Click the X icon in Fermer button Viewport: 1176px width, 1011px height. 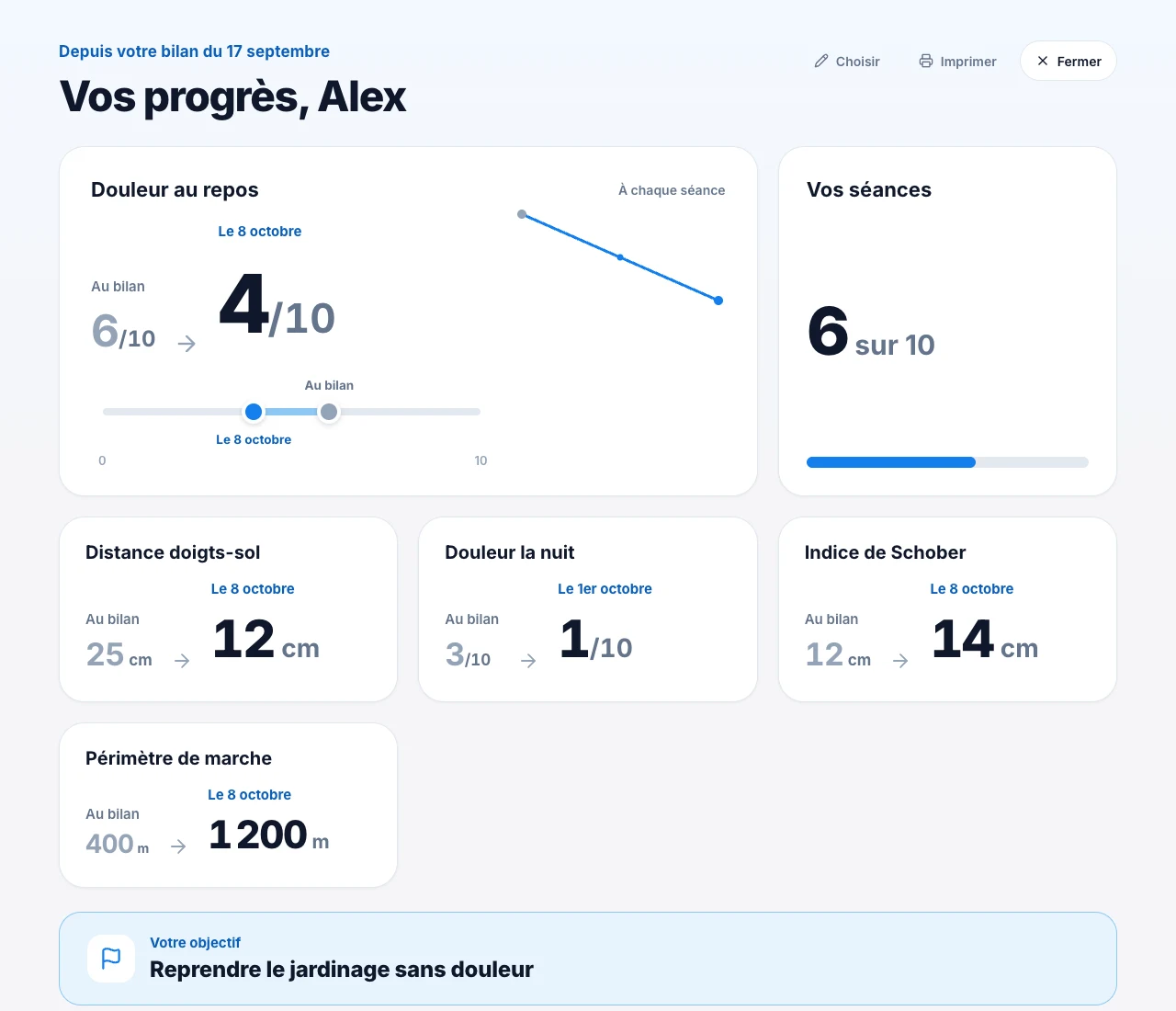[1043, 61]
